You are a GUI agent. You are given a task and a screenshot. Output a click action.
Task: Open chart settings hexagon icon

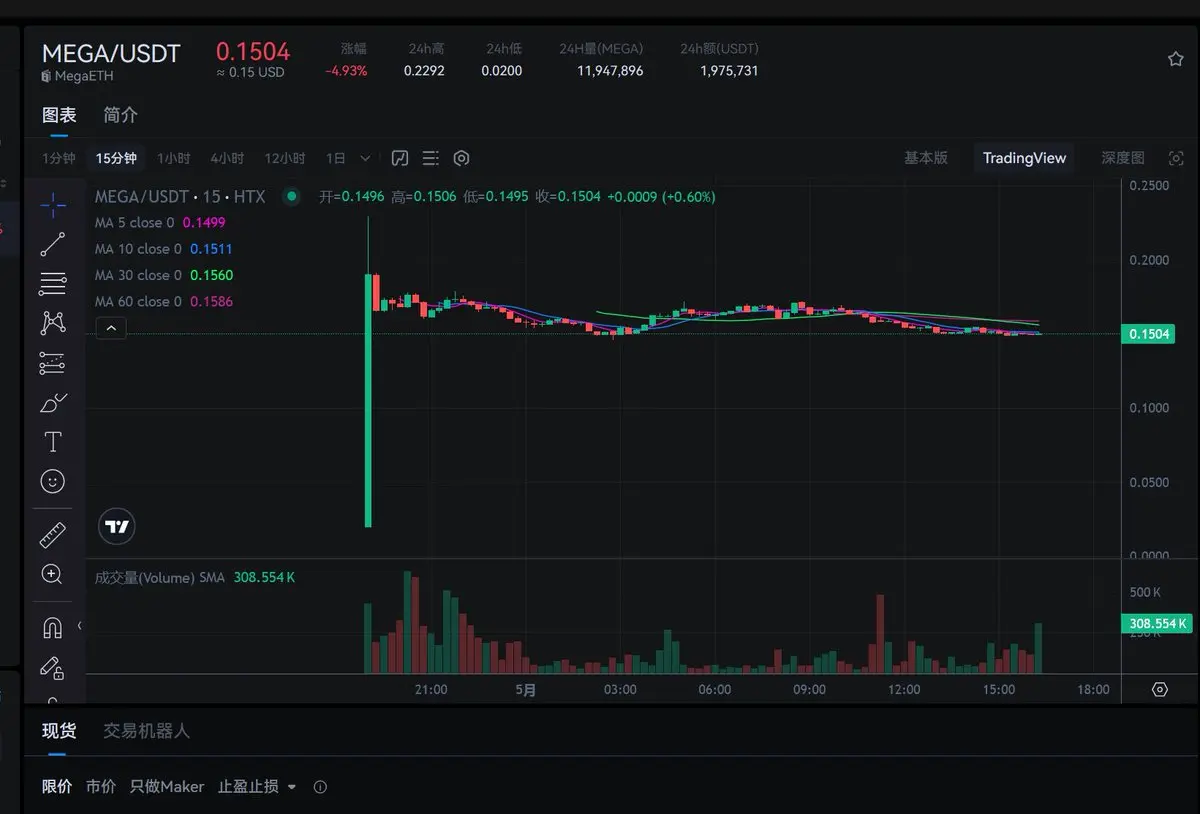[x=461, y=158]
